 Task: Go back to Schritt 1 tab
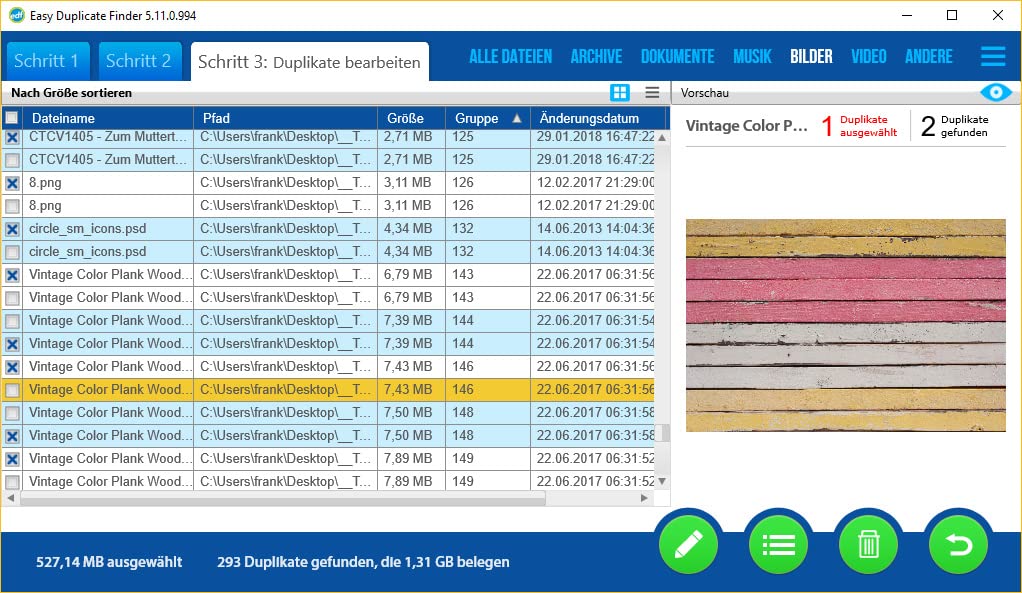coord(47,61)
